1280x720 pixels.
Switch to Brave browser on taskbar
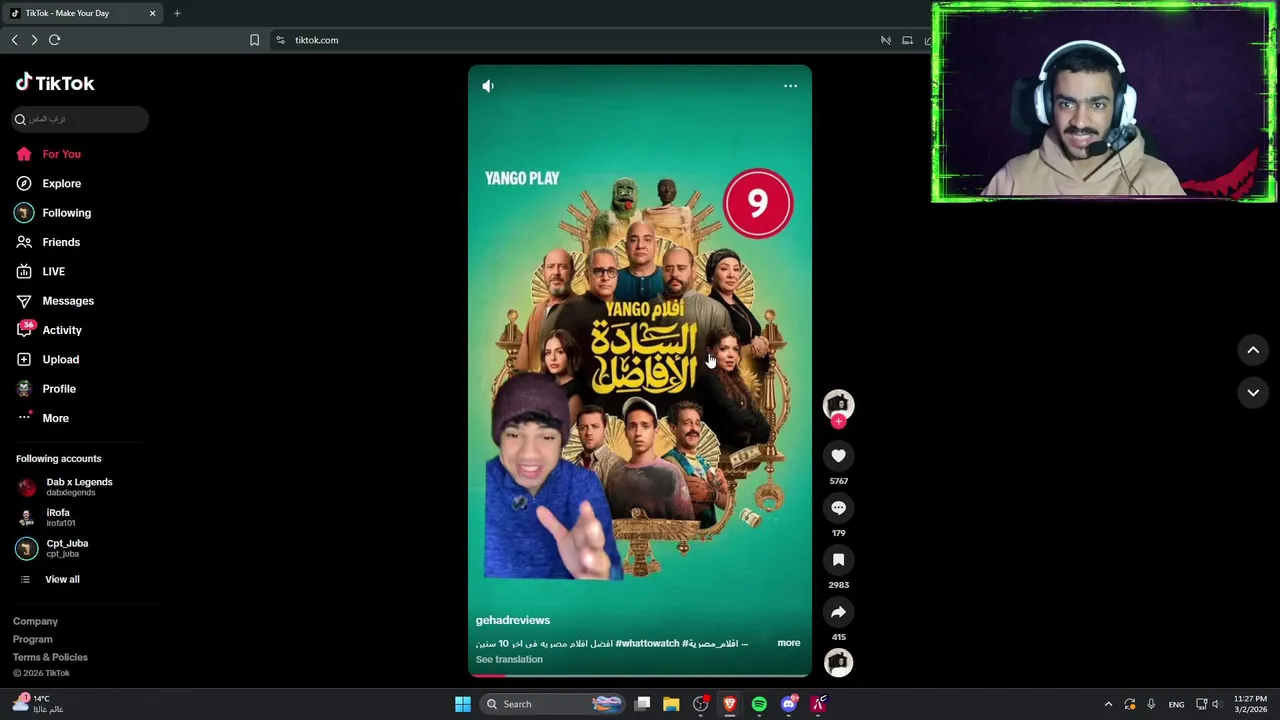tap(730, 704)
